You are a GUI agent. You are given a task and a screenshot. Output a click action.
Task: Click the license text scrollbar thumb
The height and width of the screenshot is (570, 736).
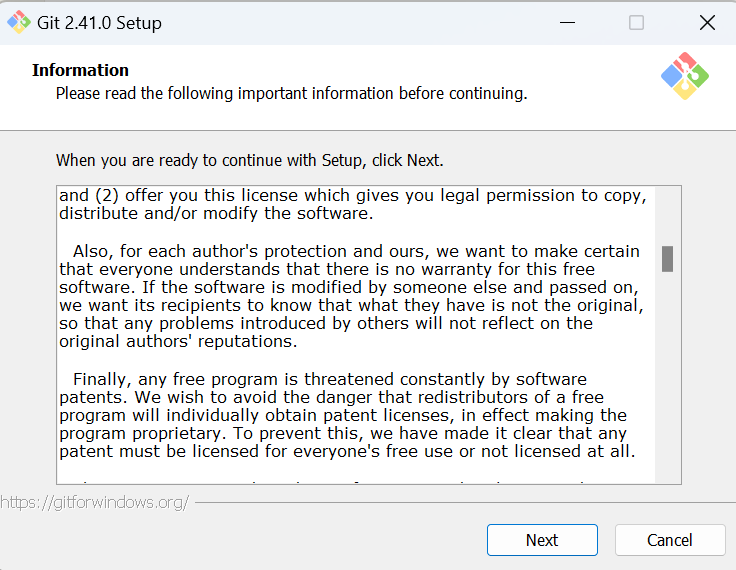point(667,259)
